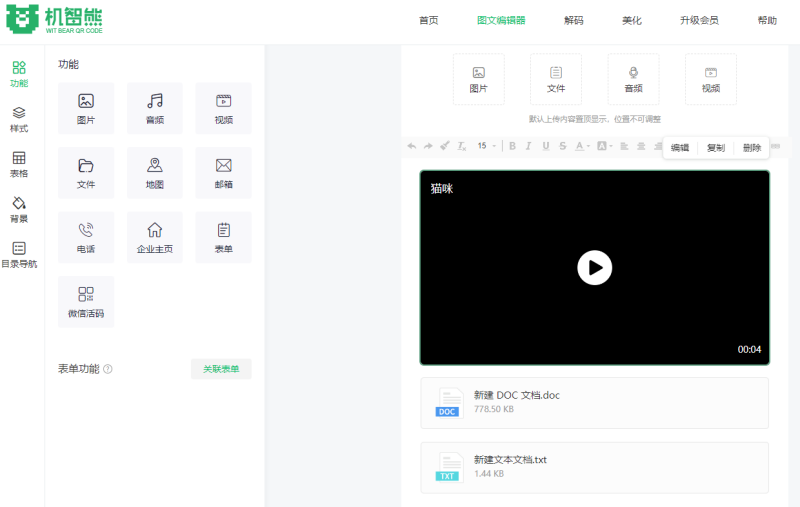Align text center

pyautogui.click(x=641, y=146)
